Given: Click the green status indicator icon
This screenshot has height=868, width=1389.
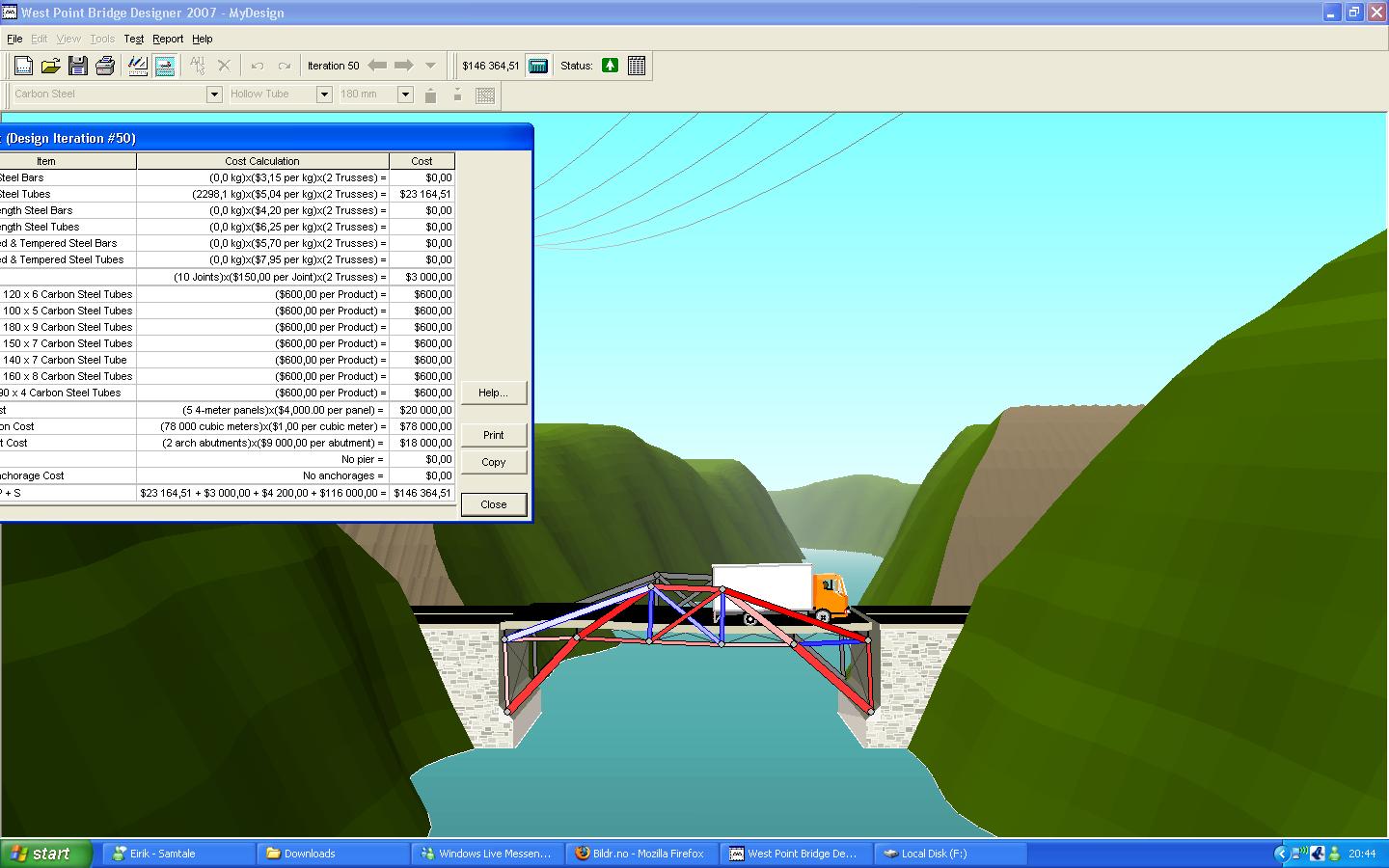Looking at the screenshot, I should point(610,66).
